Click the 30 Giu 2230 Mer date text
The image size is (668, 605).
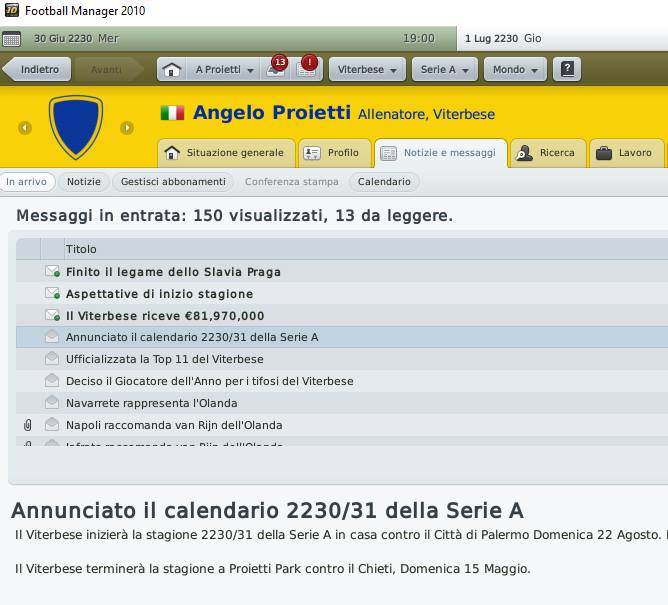click(x=76, y=38)
